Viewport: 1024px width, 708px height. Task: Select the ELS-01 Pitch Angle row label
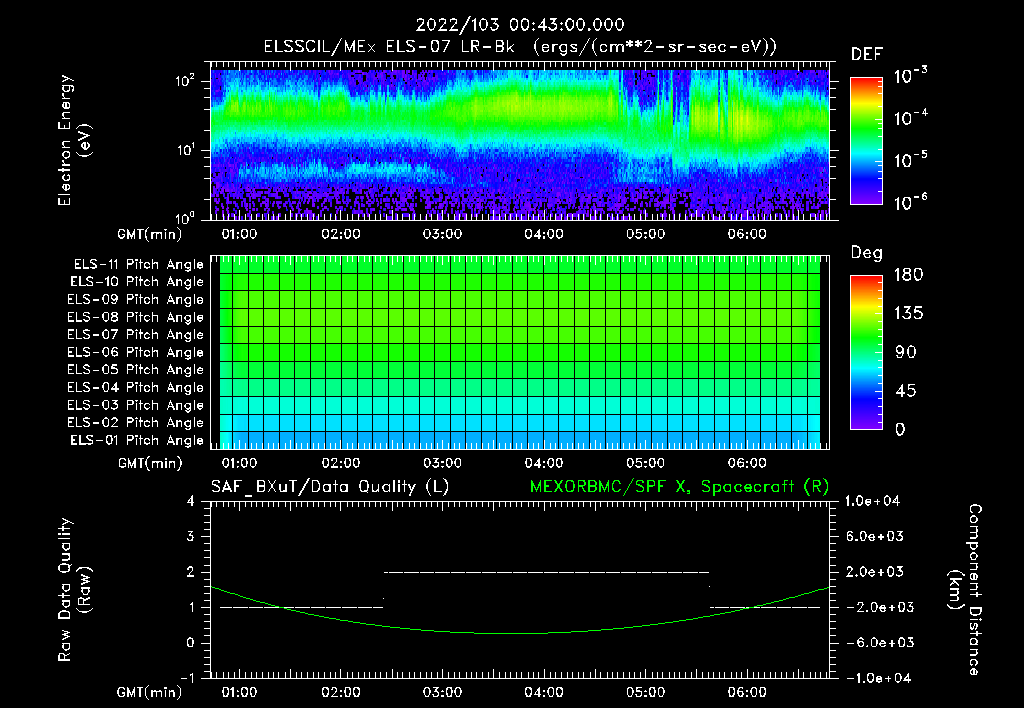pos(137,440)
